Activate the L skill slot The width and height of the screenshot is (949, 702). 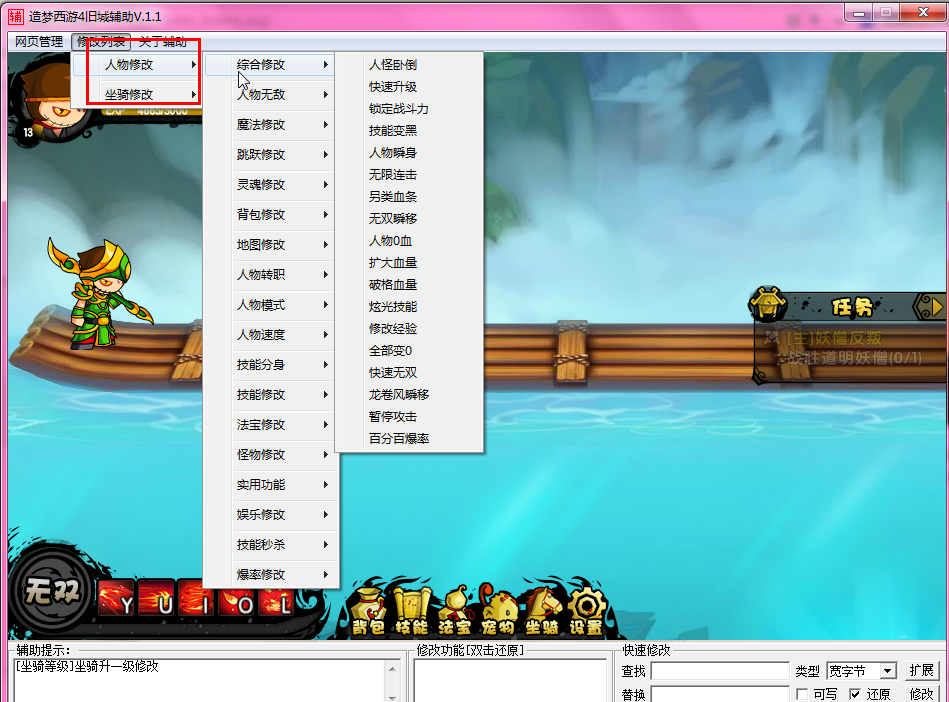(x=276, y=598)
